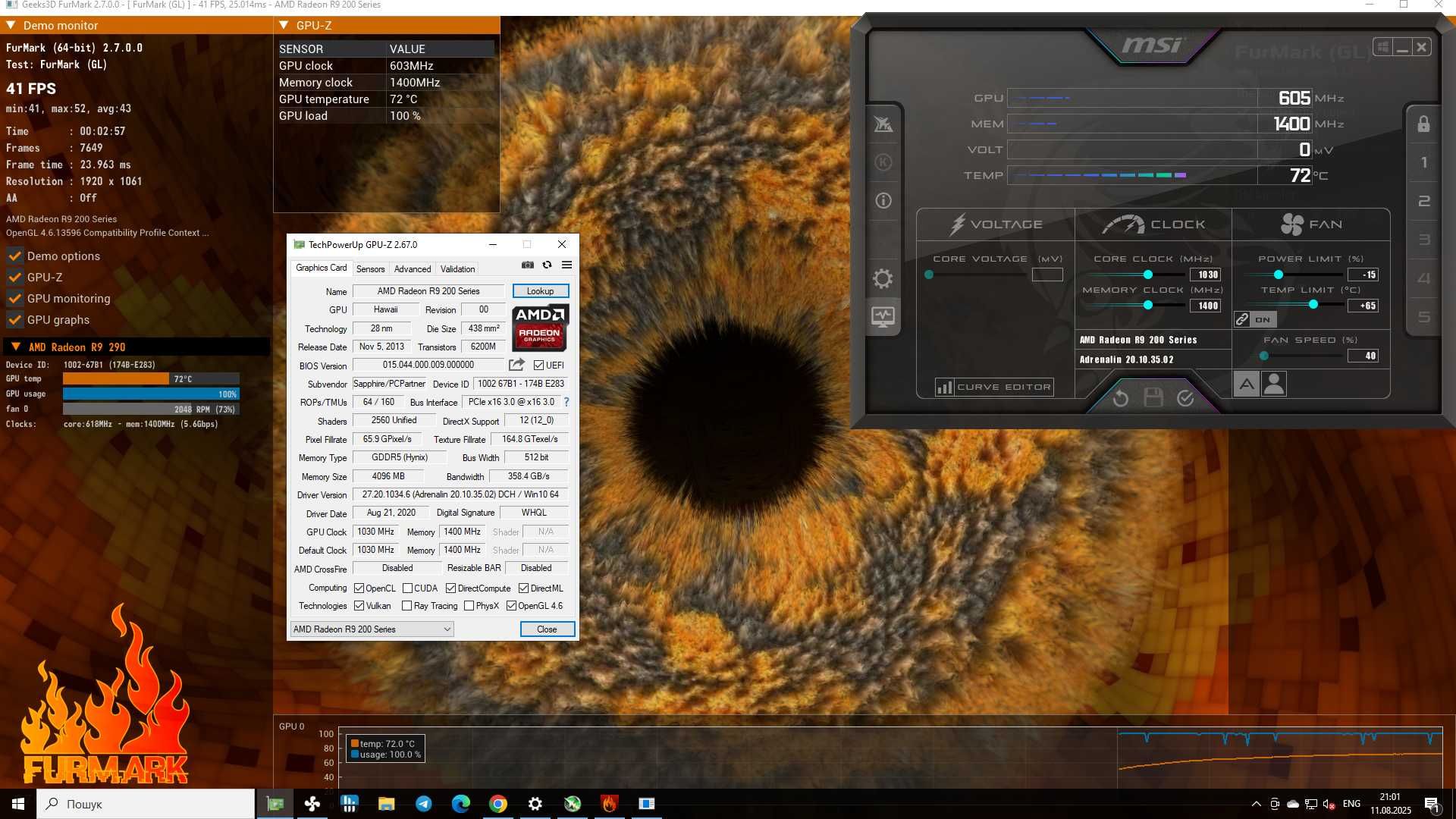Click the Afterburner save profile icon
This screenshot has height=819, width=1456.
pyautogui.click(x=1153, y=397)
